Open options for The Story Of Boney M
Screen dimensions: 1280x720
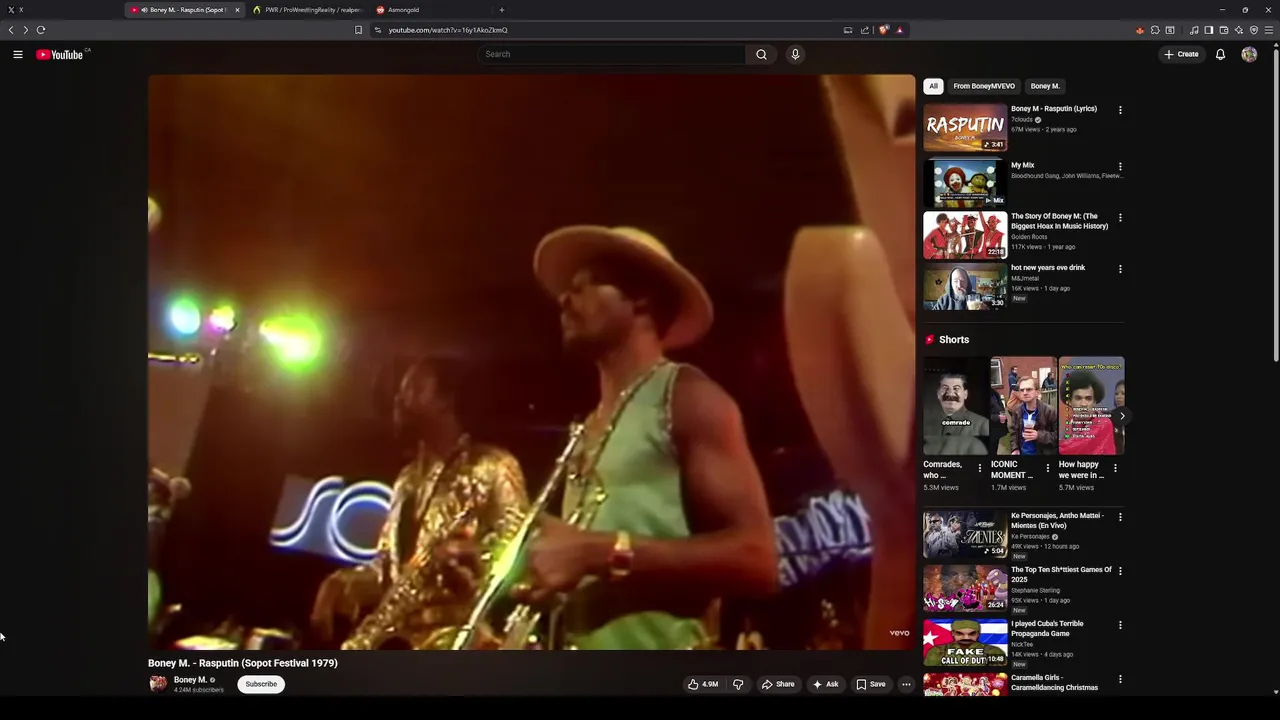pyautogui.click(x=1120, y=217)
